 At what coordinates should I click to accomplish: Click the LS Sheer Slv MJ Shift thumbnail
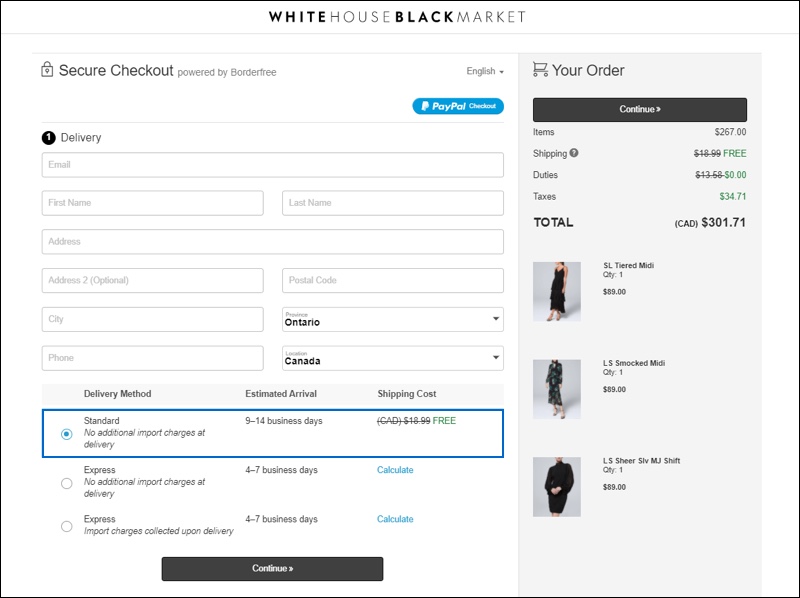pos(557,487)
